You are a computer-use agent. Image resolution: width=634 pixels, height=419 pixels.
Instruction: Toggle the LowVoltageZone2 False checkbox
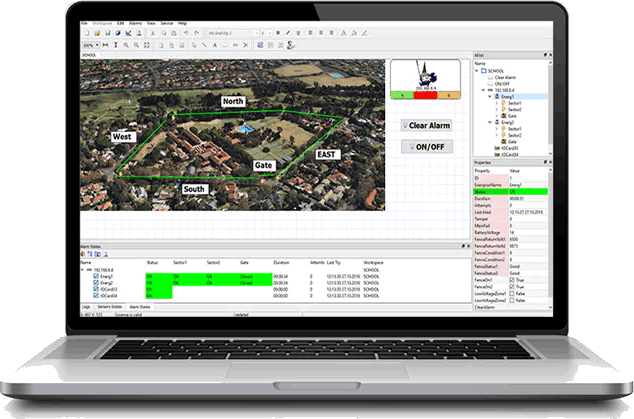pos(512,300)
